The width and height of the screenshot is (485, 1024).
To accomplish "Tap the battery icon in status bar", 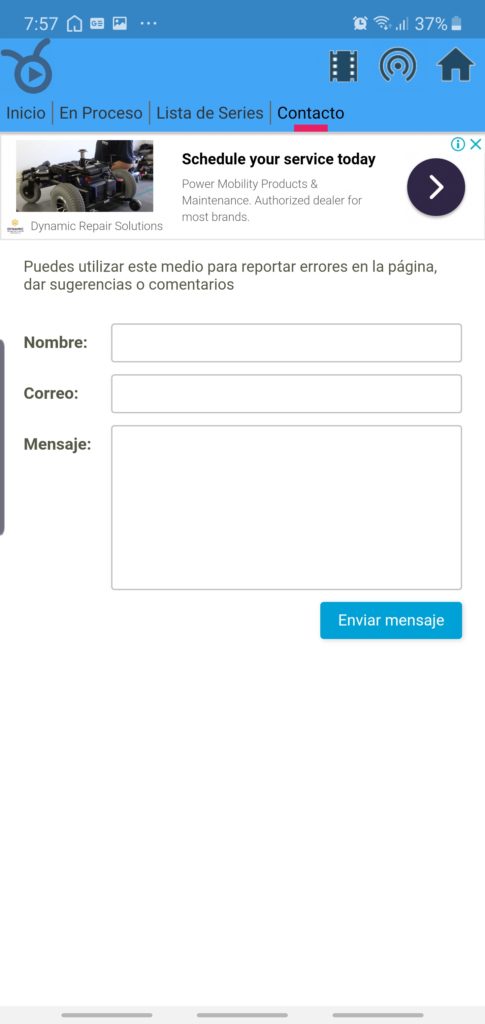I will tap(456, 24).
